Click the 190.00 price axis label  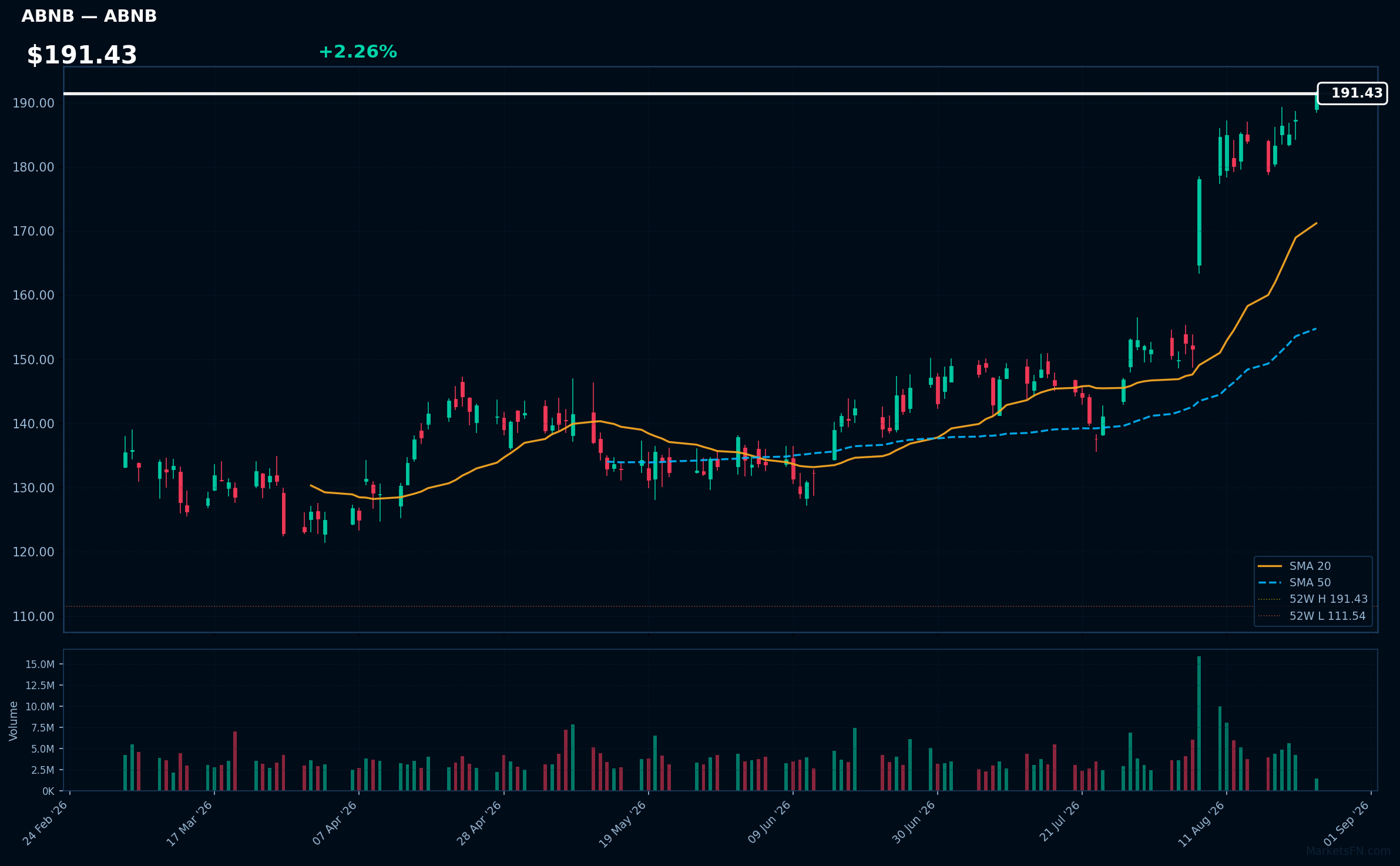coord(33,103)
